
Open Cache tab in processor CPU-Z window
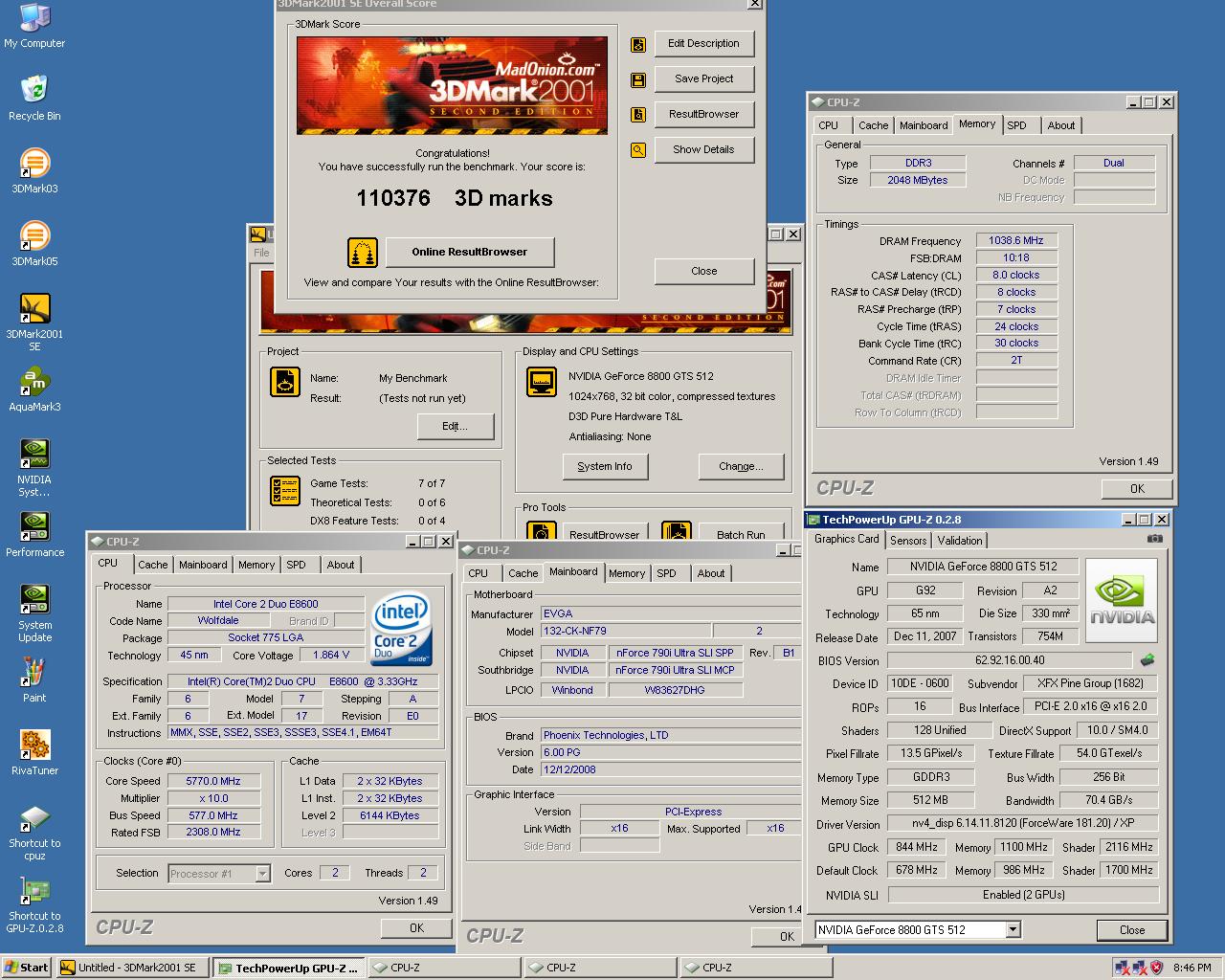click(152, 565)
